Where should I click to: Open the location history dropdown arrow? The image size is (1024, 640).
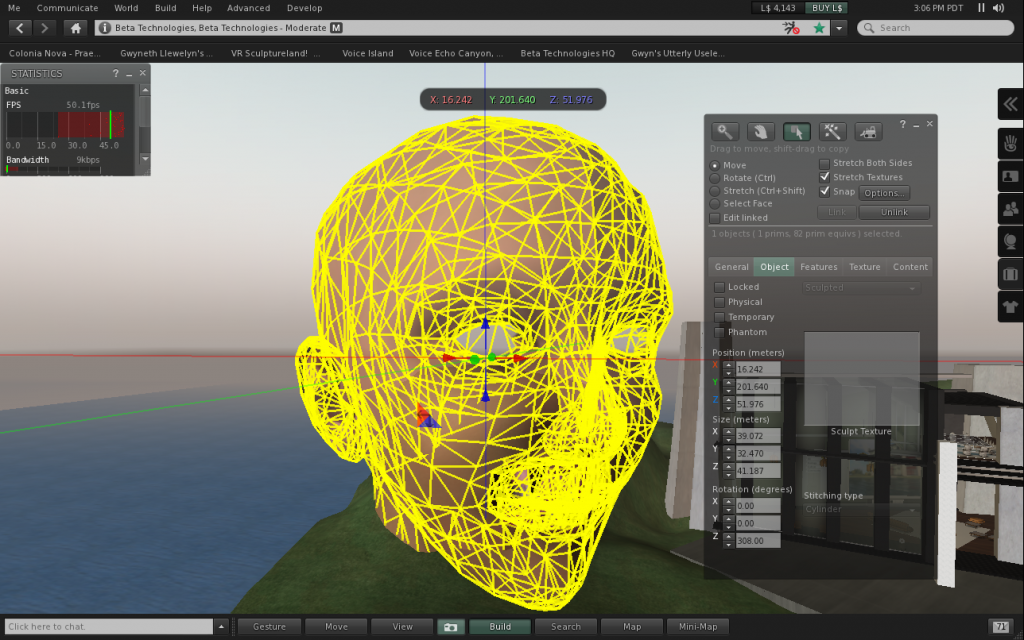coord(839,28)
